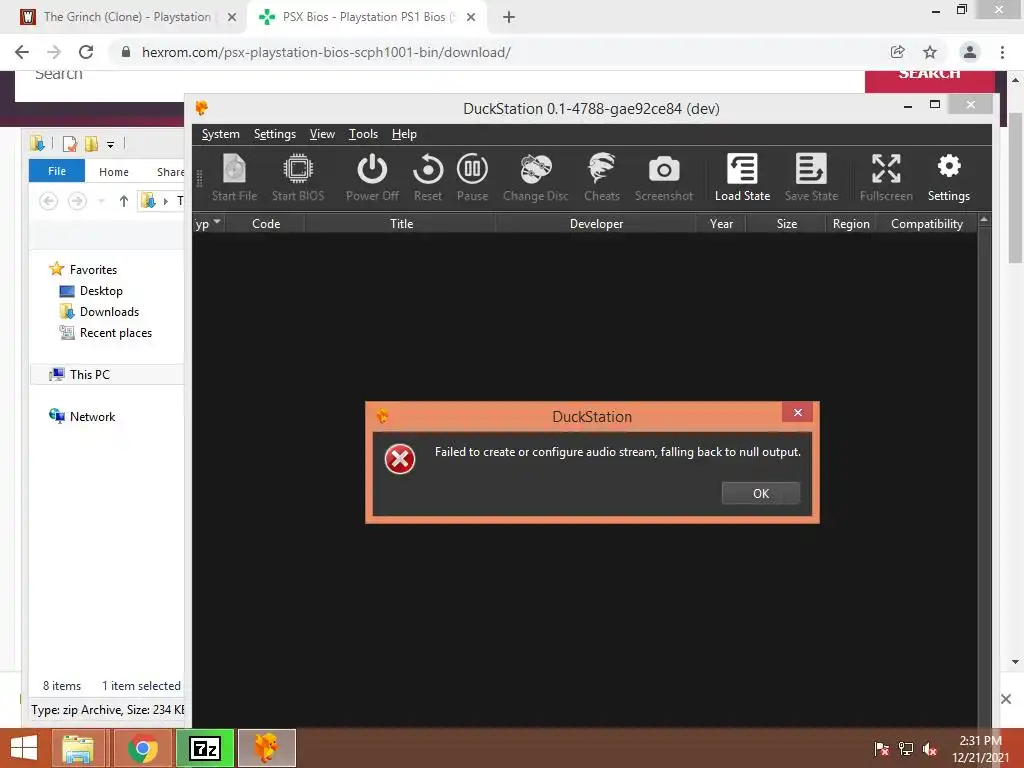
Task: Bookmark this page with star icon
Action: point(930,52)
